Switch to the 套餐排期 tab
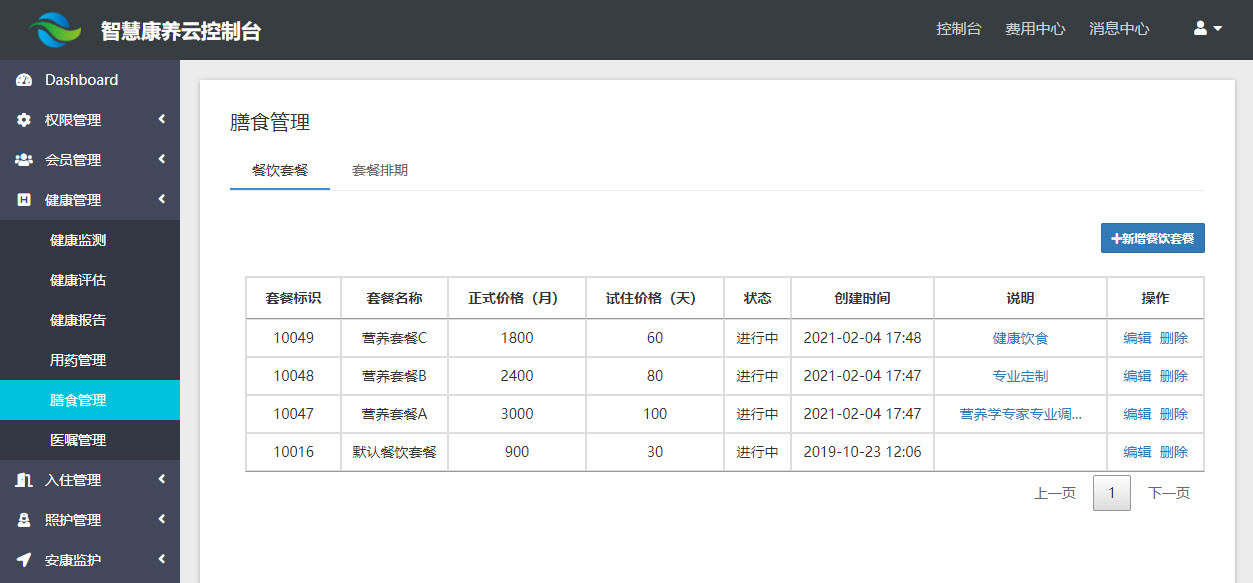The image size is (1253, 583). (379, 170)
